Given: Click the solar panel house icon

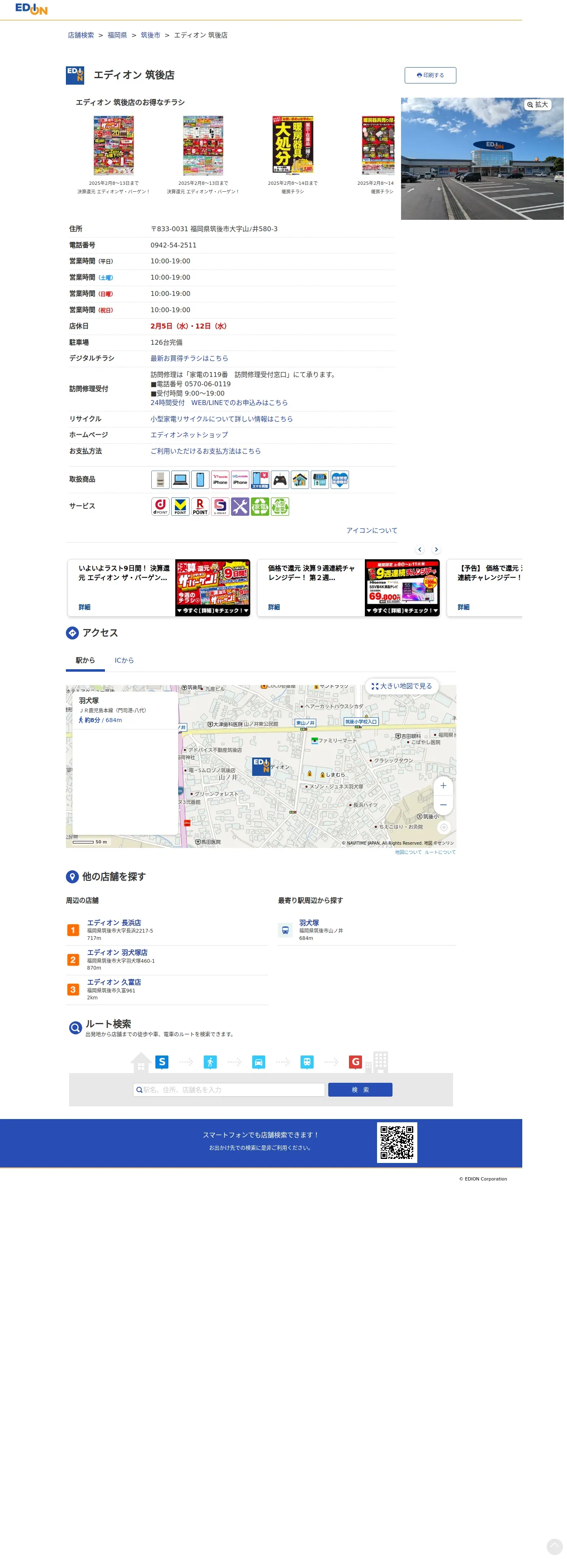Looking at the screenshot, I should [320, 480].
